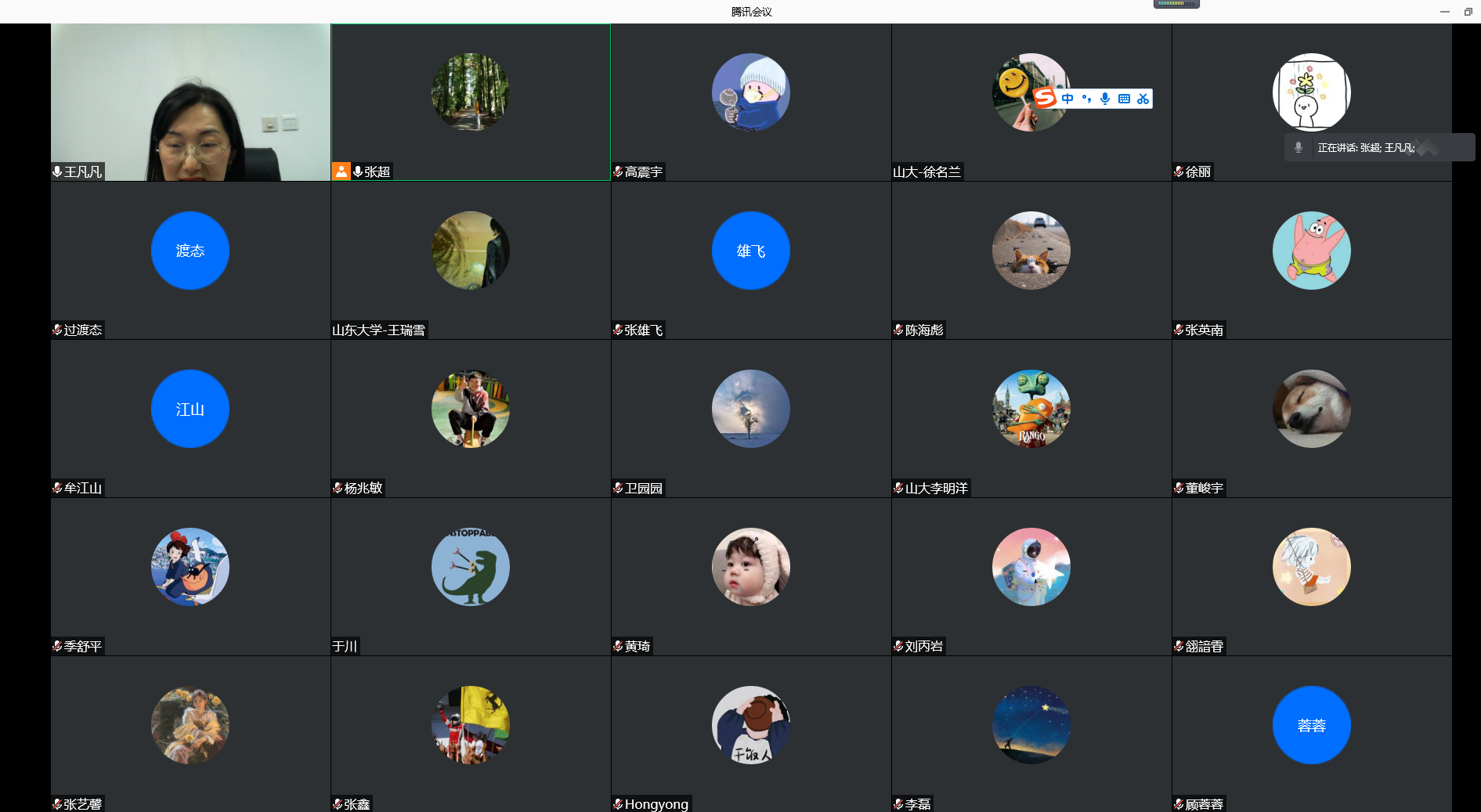Click microphone icon in speaking indicator

(1299, 147)
